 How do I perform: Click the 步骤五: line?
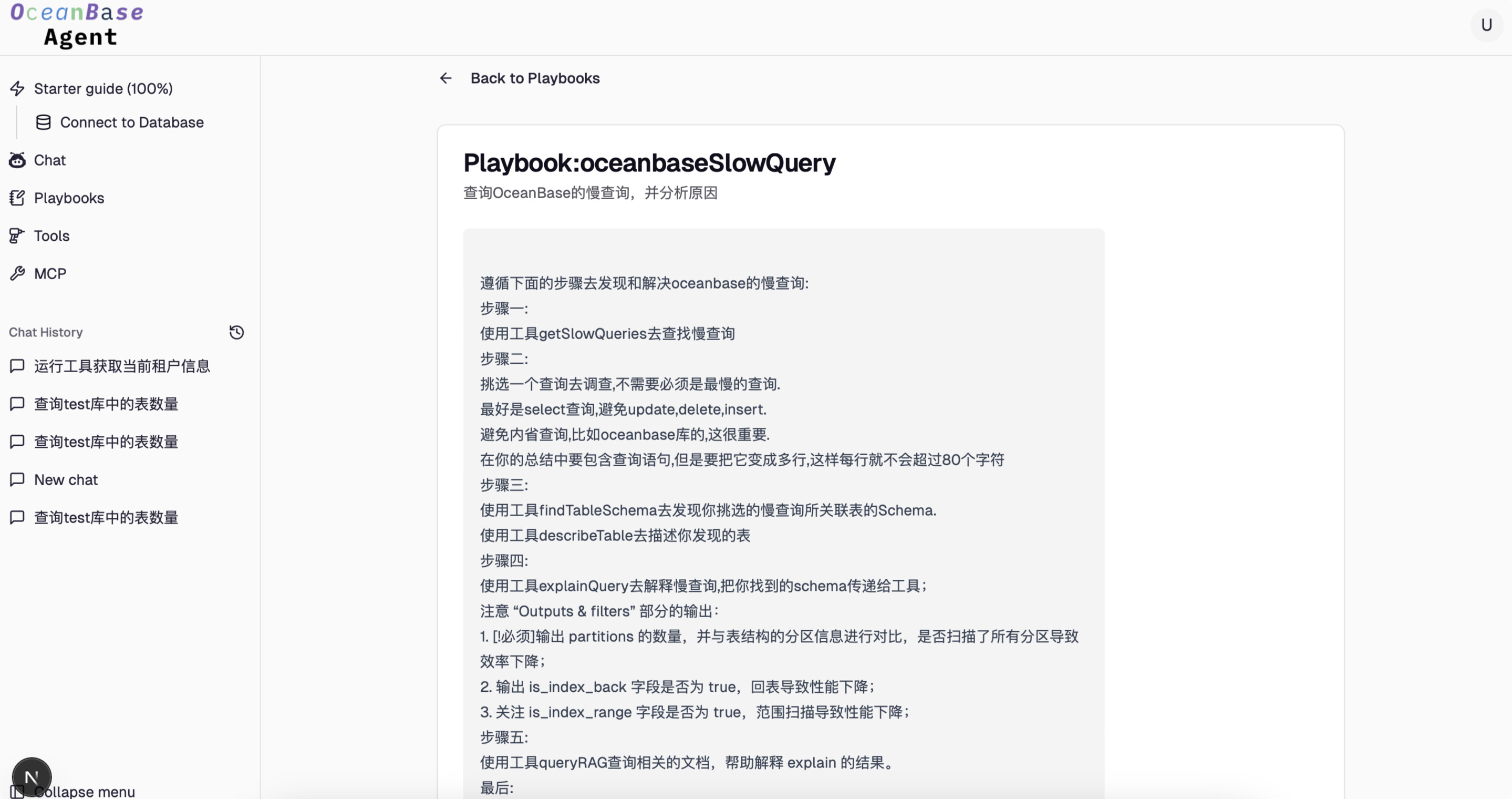(504, 737)
